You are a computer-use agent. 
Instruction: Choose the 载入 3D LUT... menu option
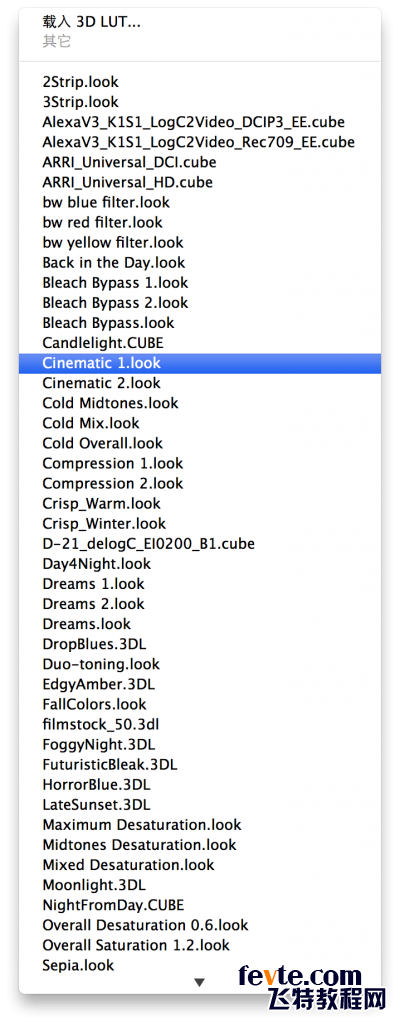[x=199, y=22]
